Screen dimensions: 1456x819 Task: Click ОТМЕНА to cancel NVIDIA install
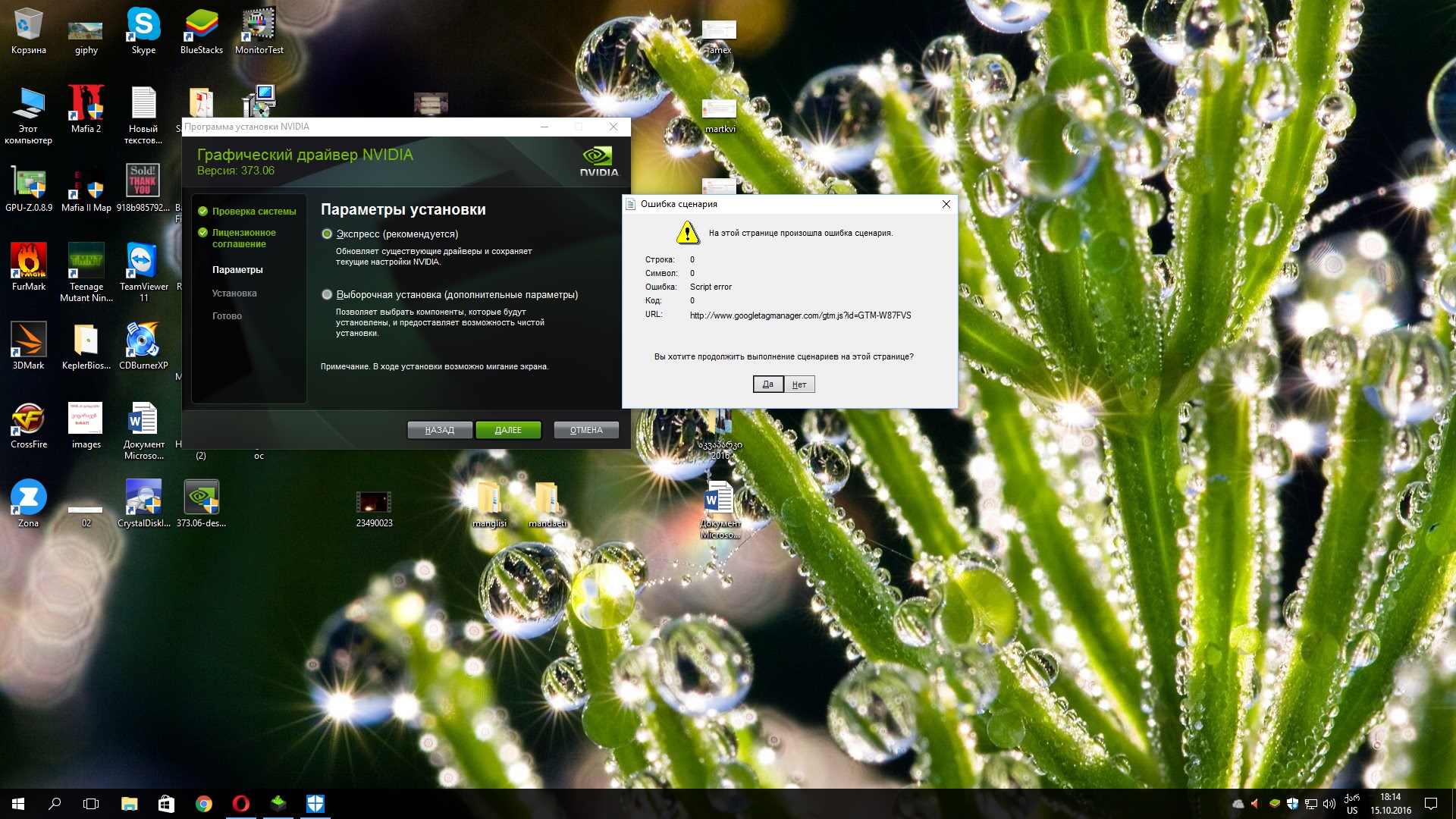[586, 430]
